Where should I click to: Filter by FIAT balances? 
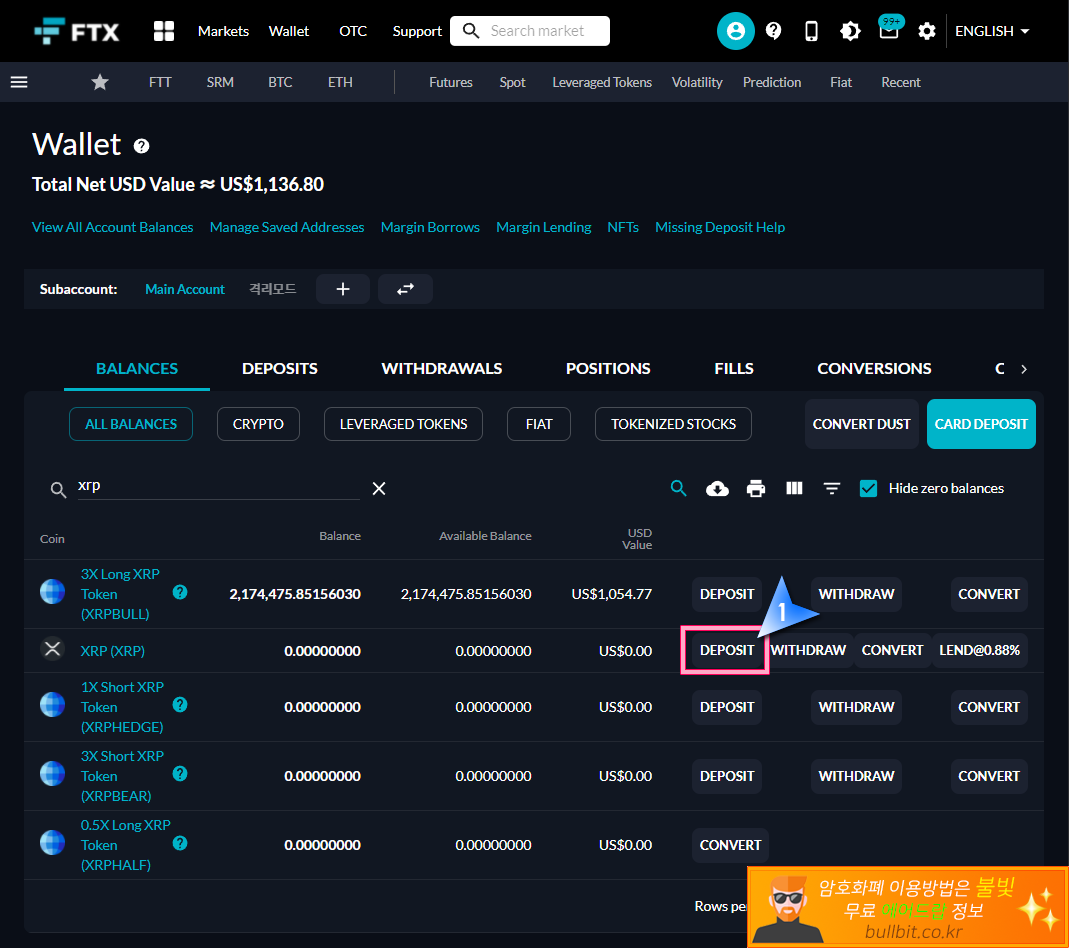pos(539,424)
